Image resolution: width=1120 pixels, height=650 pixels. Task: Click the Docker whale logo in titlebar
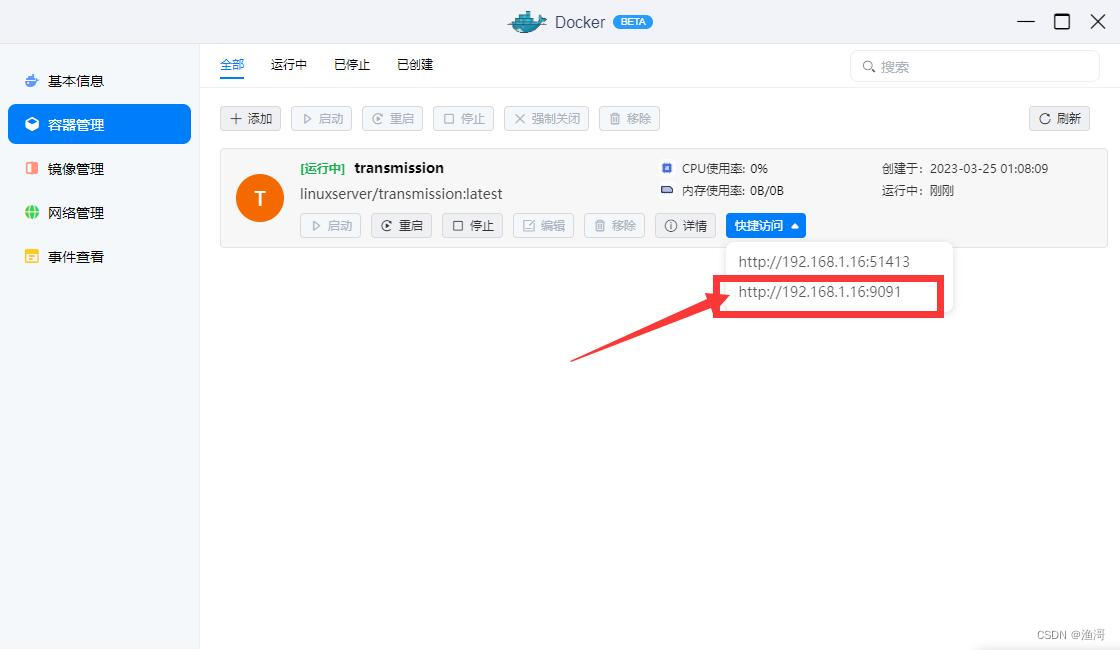coord(527,21)
